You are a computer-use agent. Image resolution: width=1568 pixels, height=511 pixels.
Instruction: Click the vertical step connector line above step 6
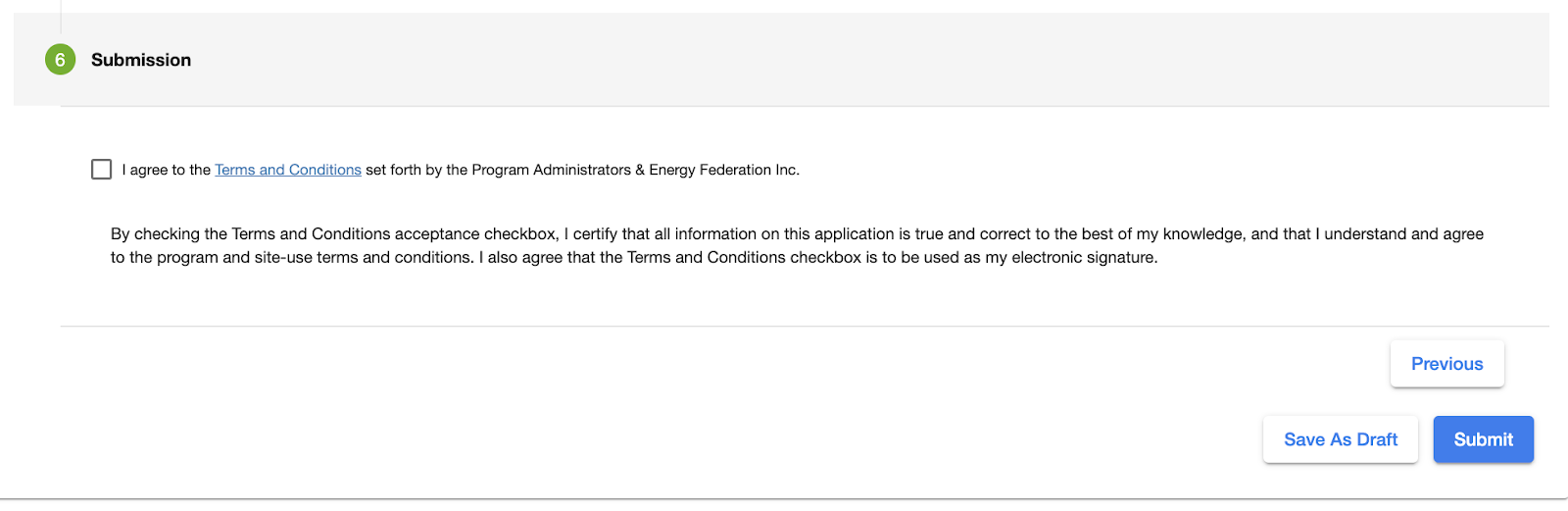(61, 16)
